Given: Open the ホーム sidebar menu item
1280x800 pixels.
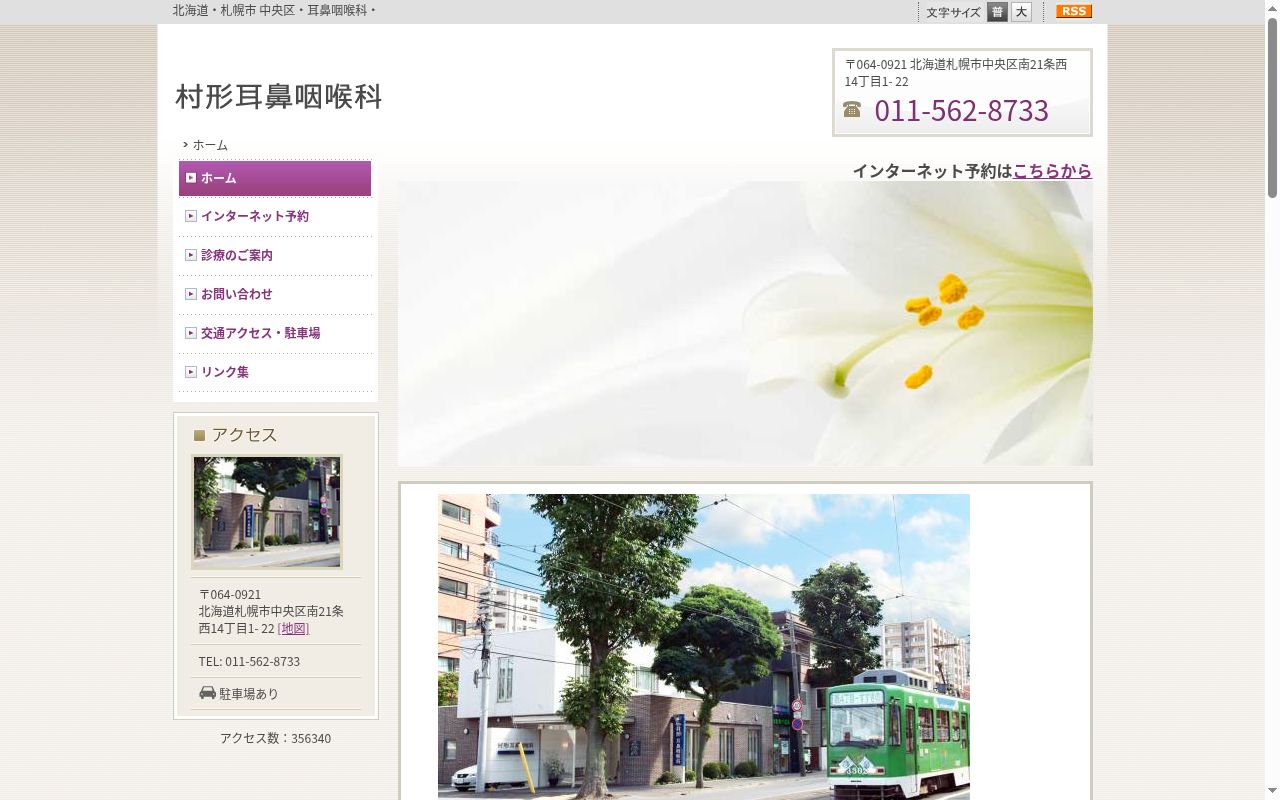Looking at the screenshot, I should click(275, 178).
